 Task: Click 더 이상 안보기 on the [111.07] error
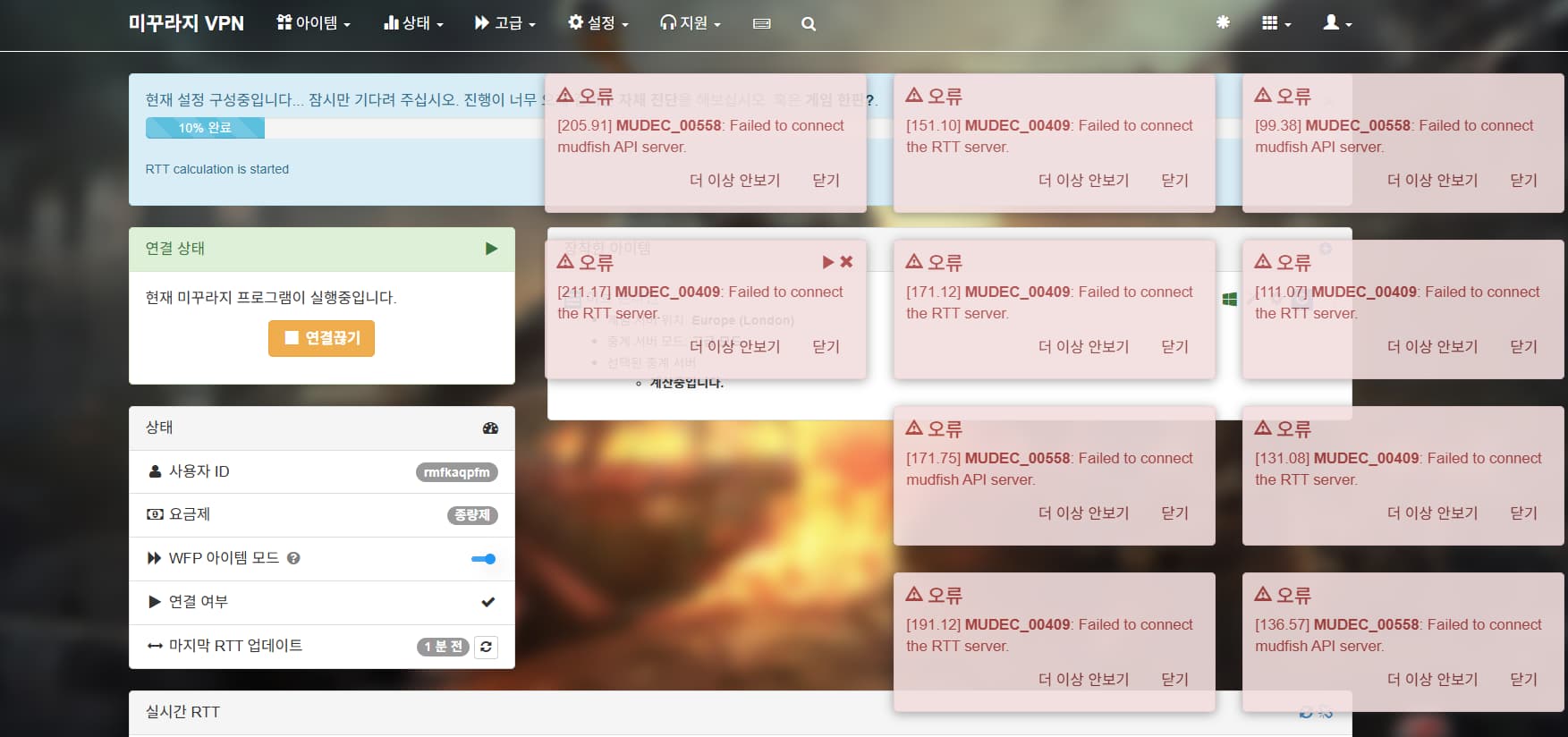pyautogui.click(x=1432, y=347)
